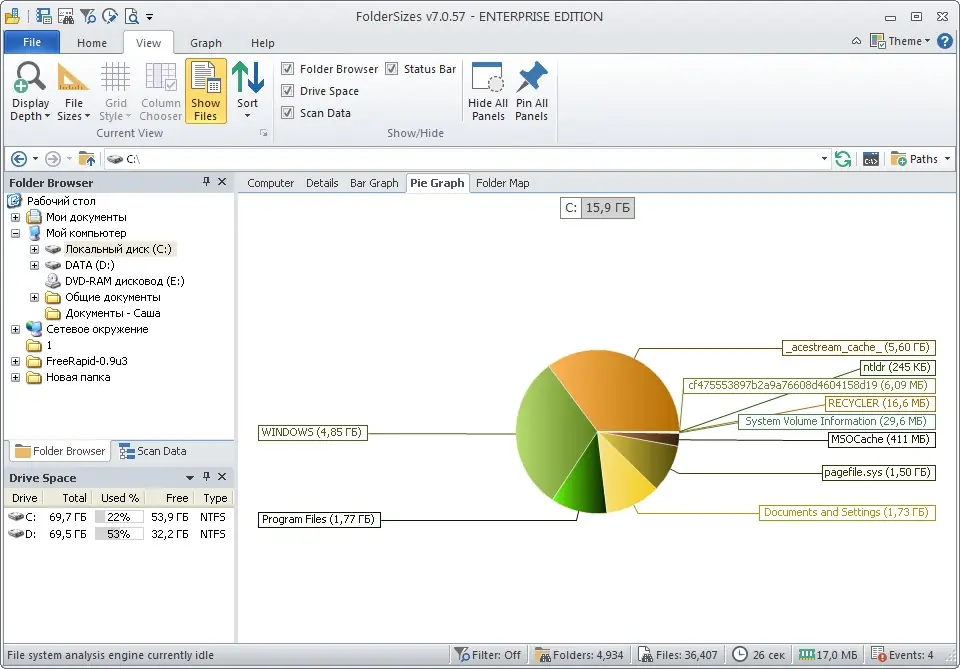Open the Details view tab
960x669 pixels.
click(x=322, y=183)
